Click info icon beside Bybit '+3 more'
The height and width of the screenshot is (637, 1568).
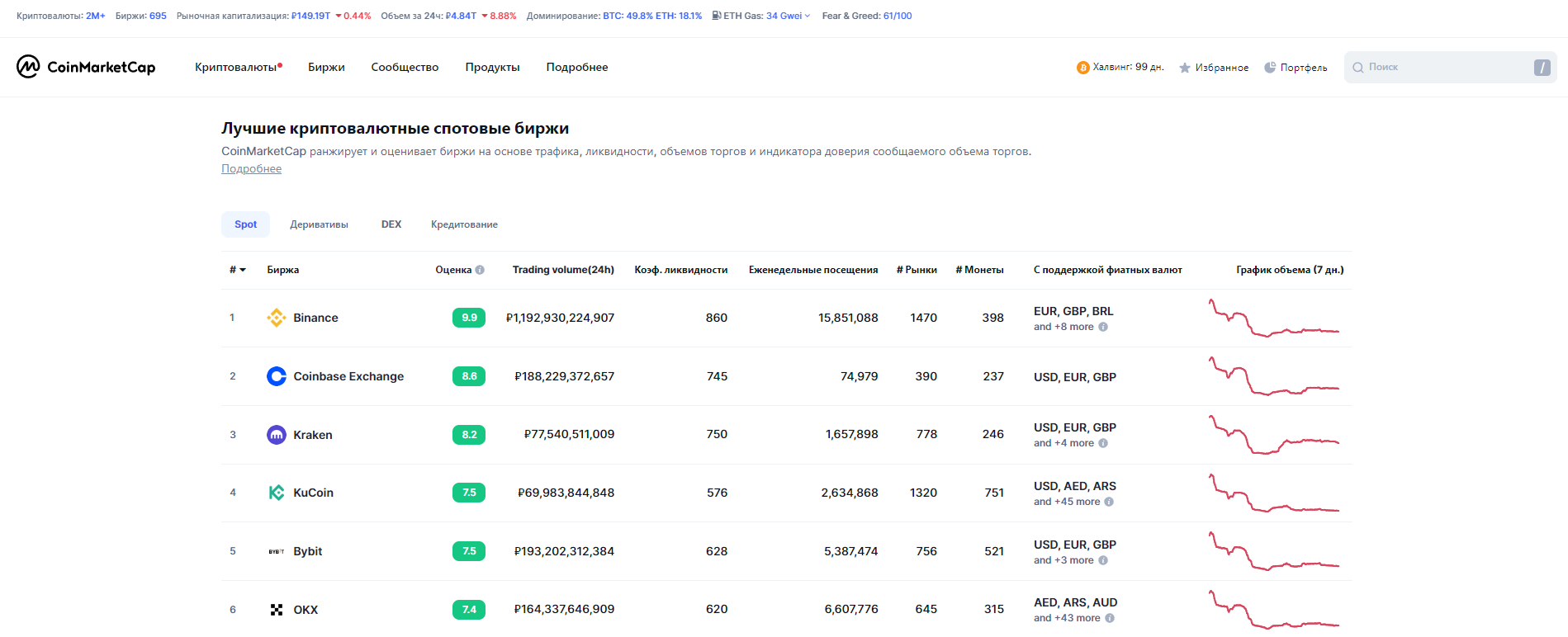(x=1103, y=560)
